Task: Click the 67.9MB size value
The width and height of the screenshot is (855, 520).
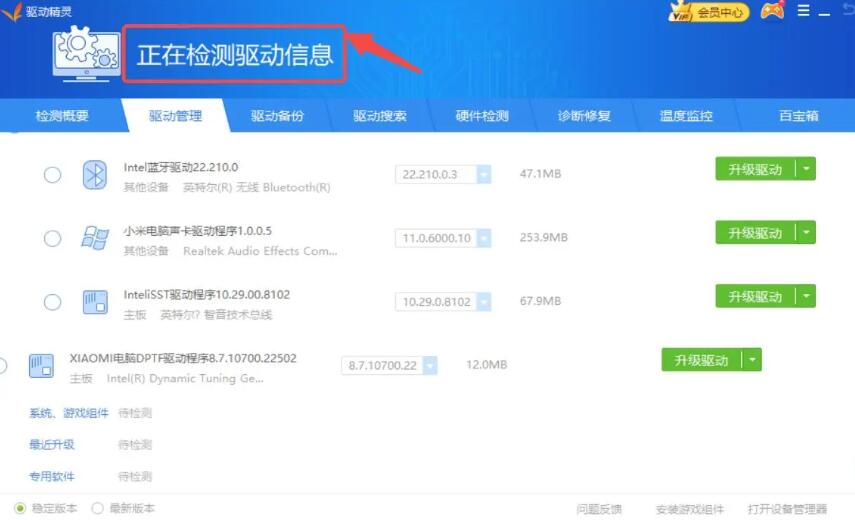Action: click(x=540, y=301)
